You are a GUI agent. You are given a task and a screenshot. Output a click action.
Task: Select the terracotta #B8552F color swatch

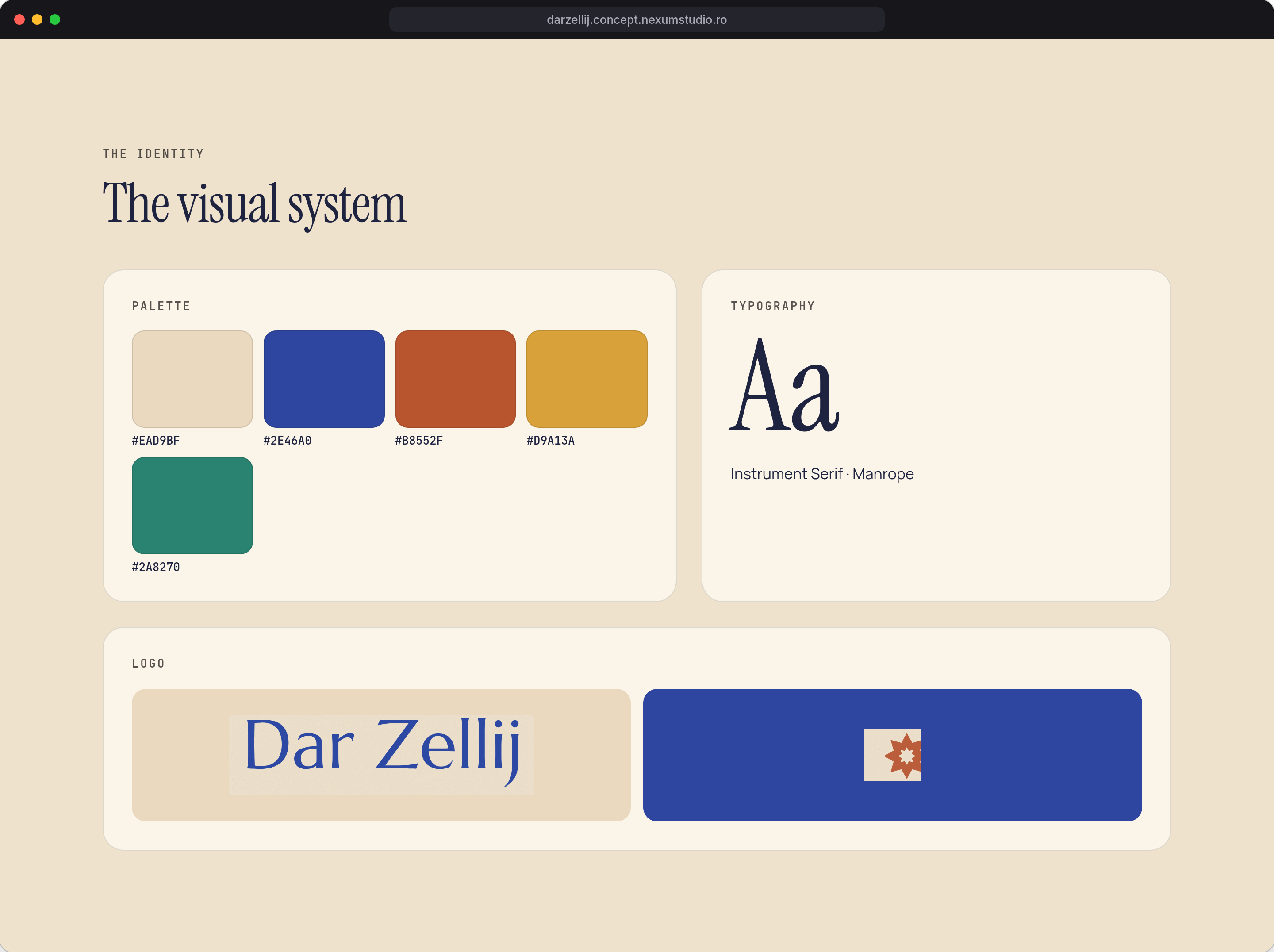point(455,379)
